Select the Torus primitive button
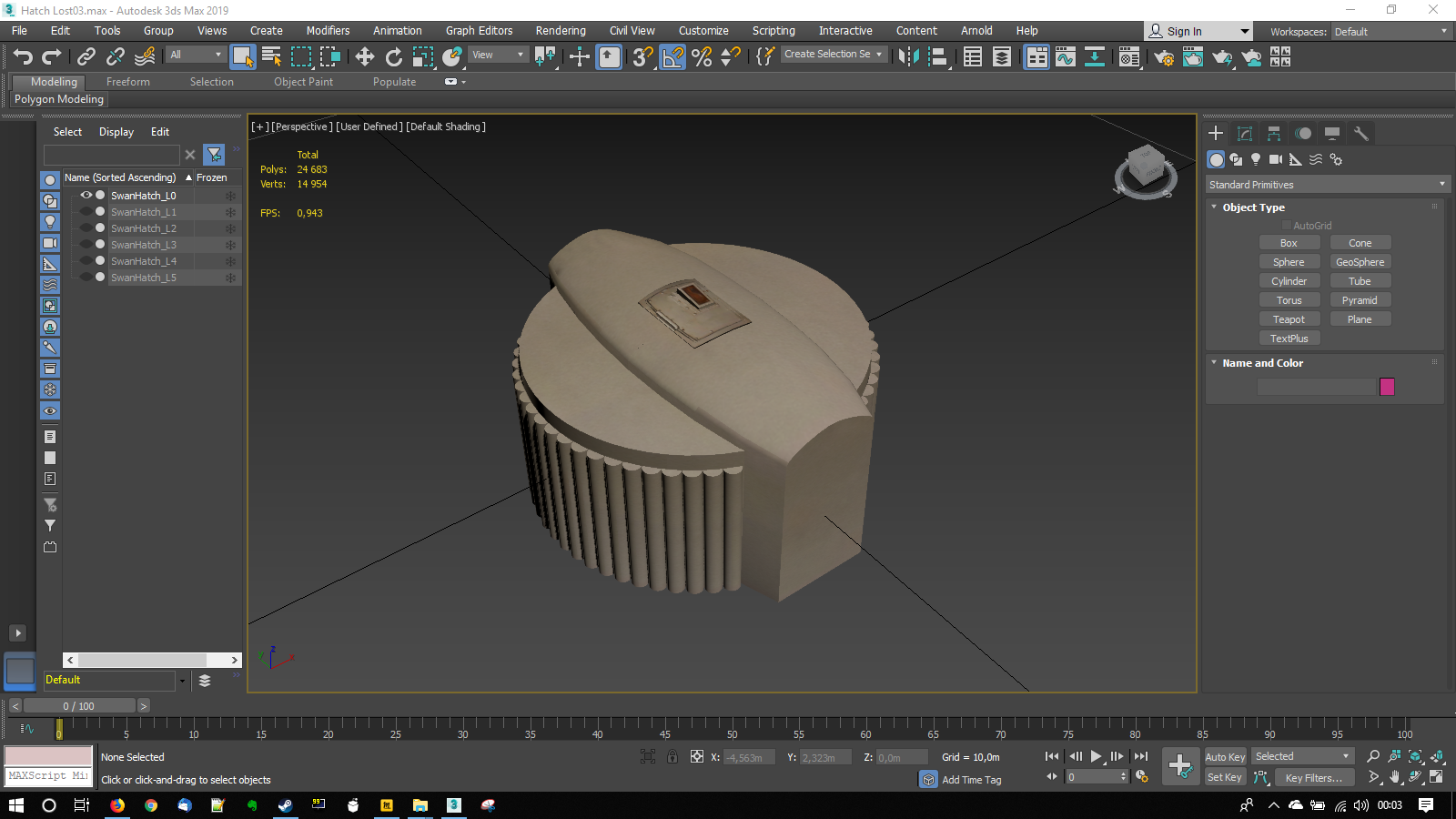 [1289, 300]
